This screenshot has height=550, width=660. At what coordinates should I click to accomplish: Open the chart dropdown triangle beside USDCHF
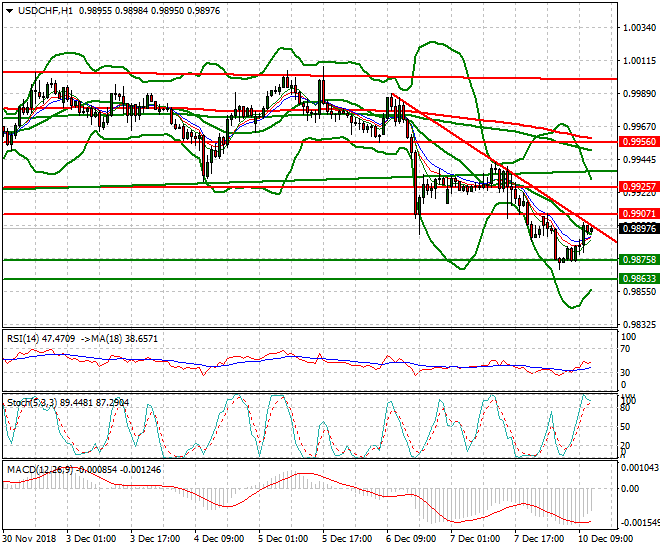(x=9, y=11)
